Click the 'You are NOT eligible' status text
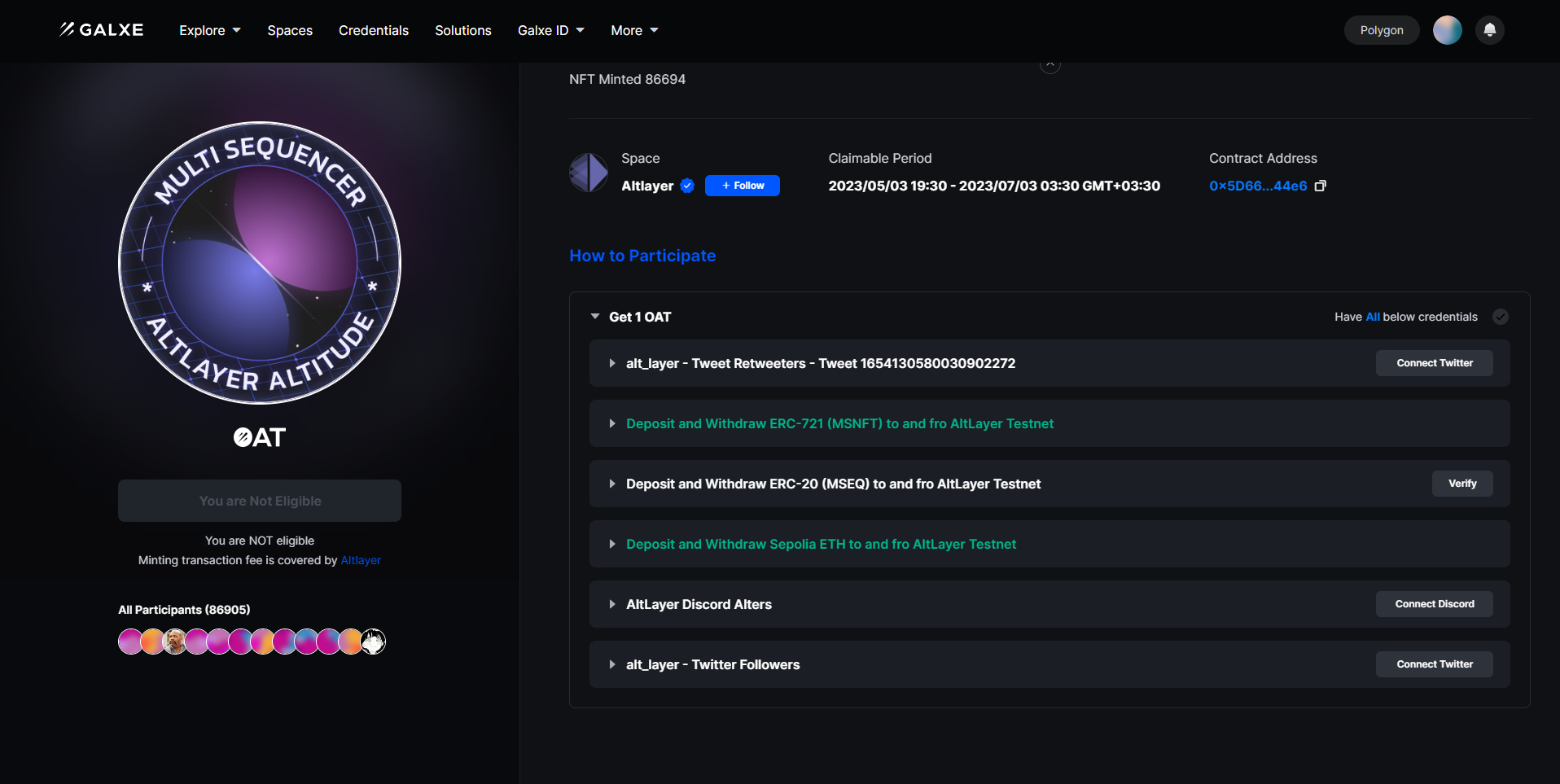This screenshot has width=1560, height=784. (260, 541)
